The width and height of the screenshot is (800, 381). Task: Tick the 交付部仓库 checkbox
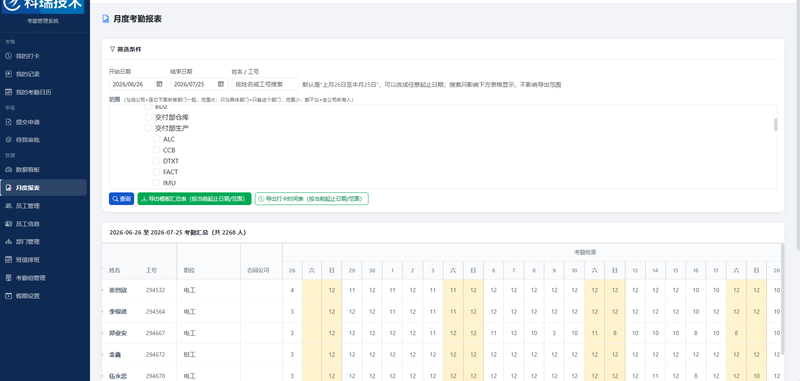tap(148, 117)
